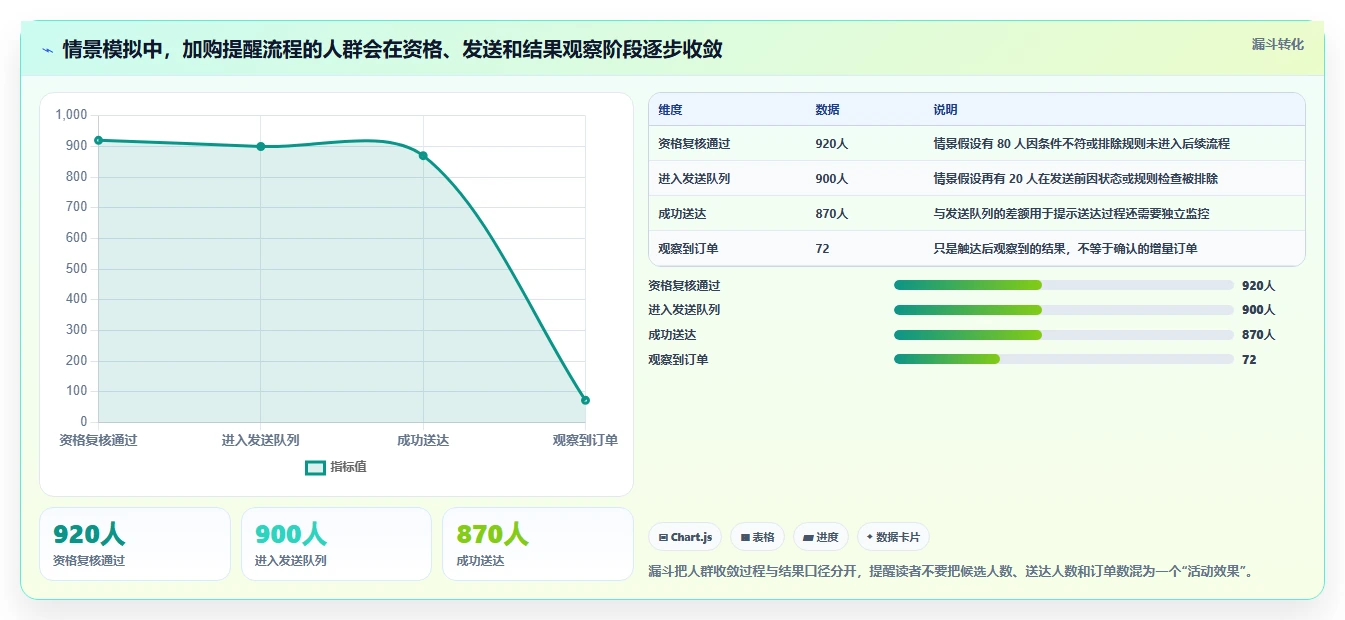Click the 进入发送队列 progress bar
Image resolution: width=1345 pixels, height=620 pixels.
point(1064,310)
